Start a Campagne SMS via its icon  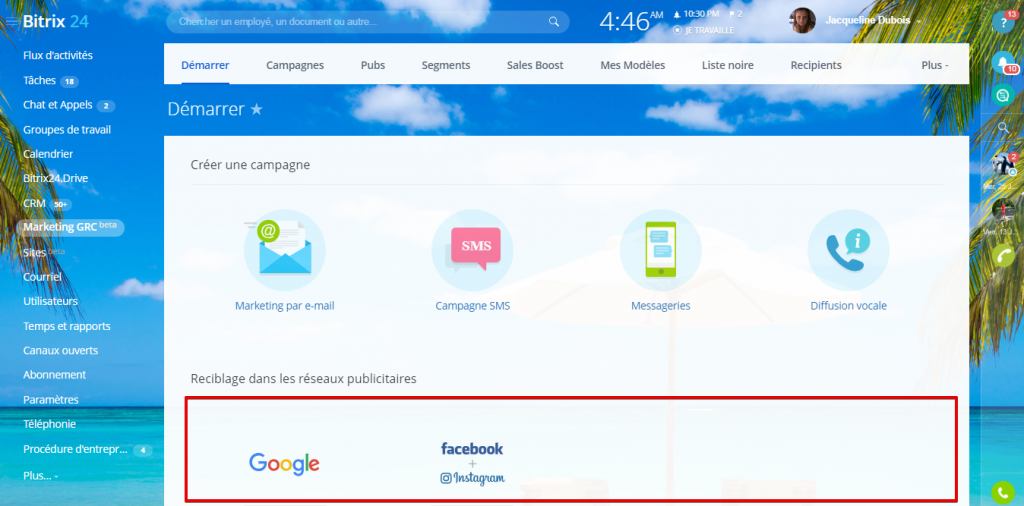(472, 250)
